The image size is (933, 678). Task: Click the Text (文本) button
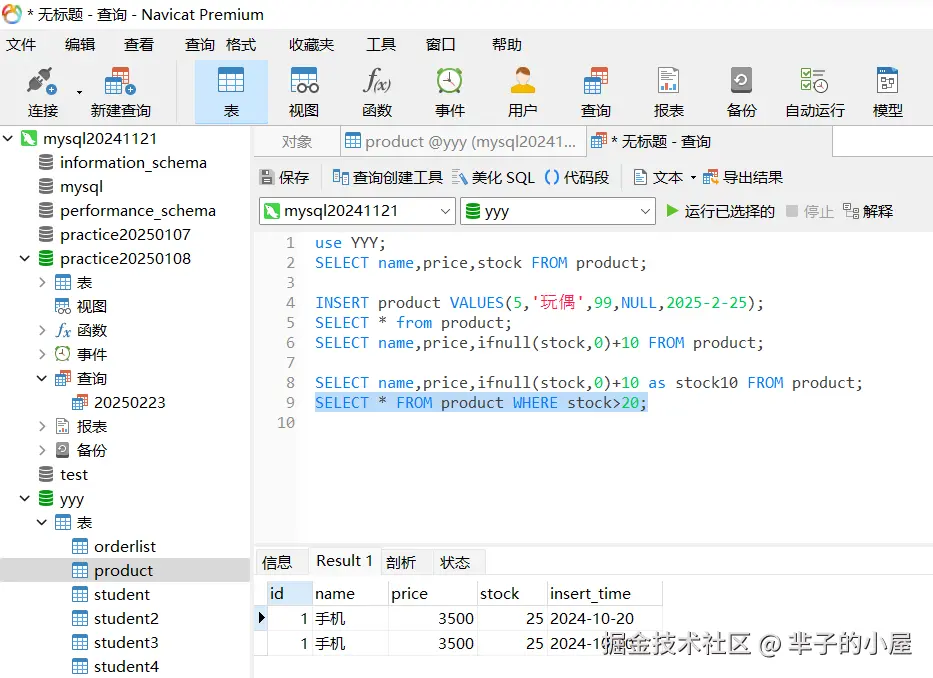click(x=658, y=177)
